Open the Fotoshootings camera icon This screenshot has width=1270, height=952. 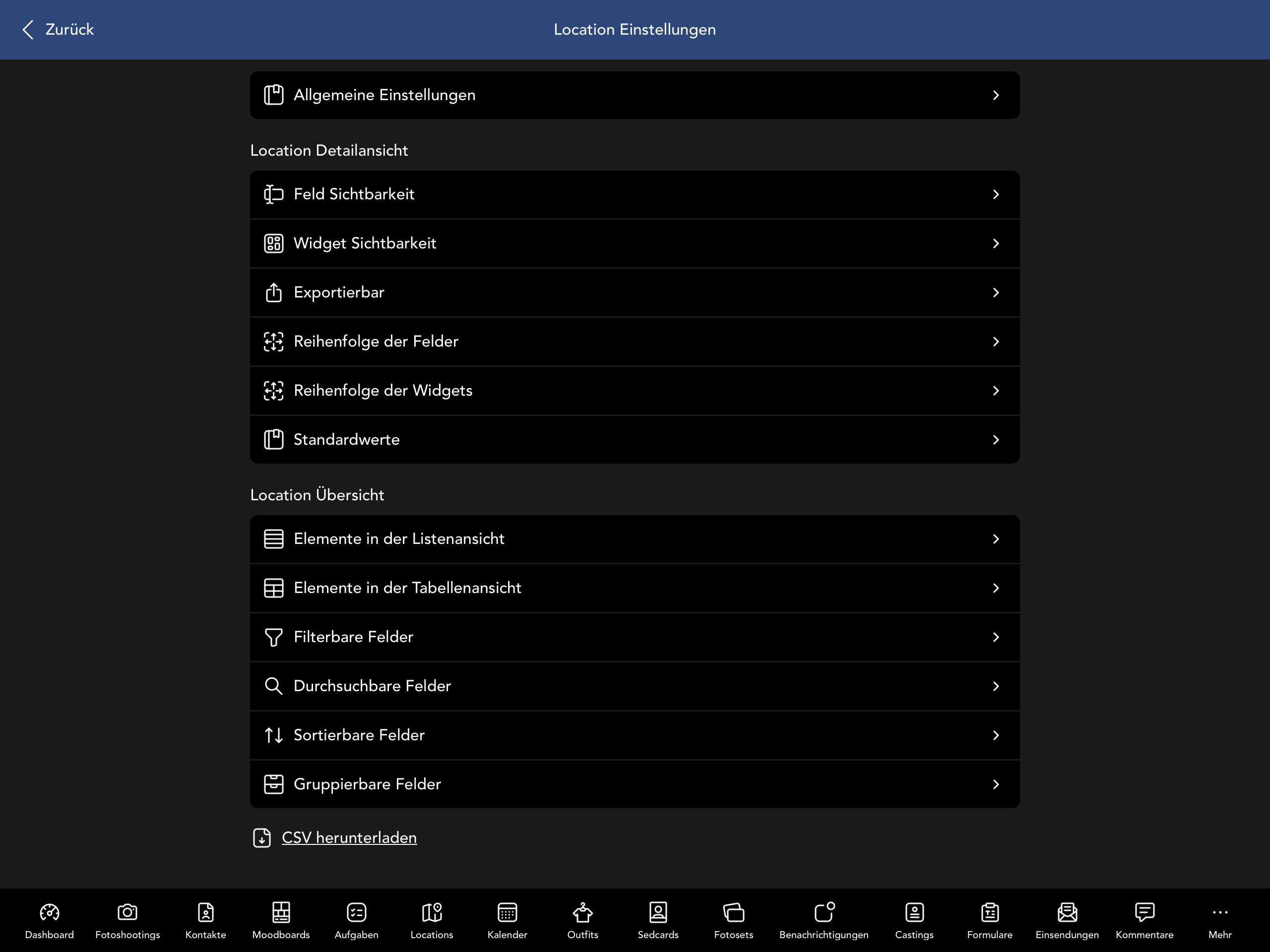point(127,912)
